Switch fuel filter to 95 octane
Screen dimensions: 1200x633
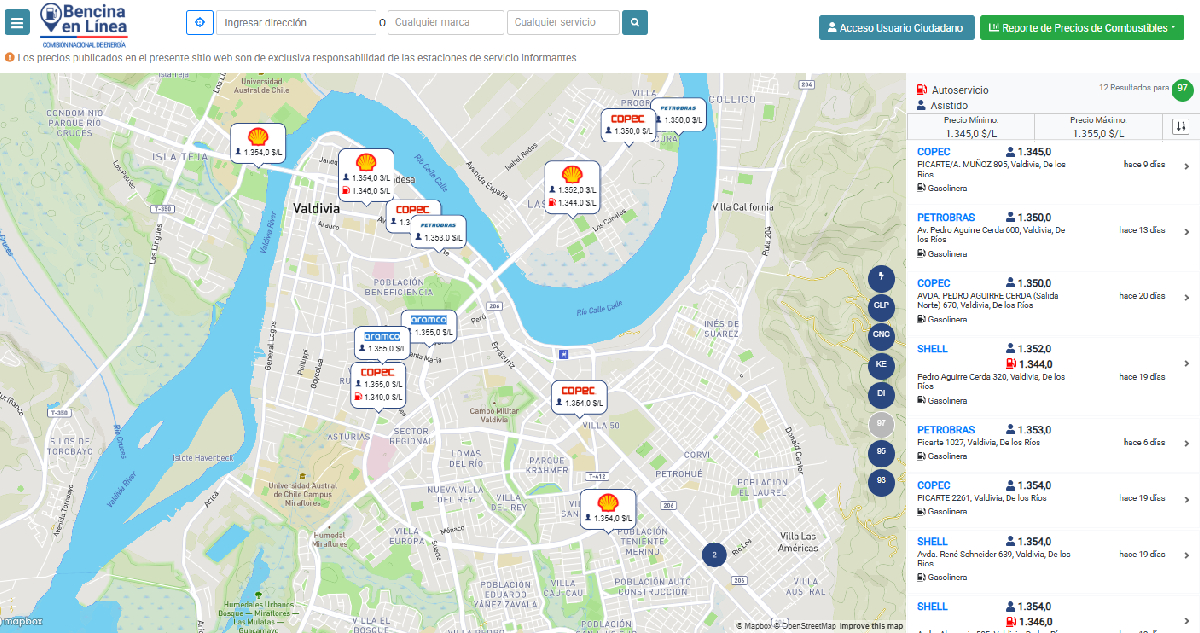pos(880,452)
